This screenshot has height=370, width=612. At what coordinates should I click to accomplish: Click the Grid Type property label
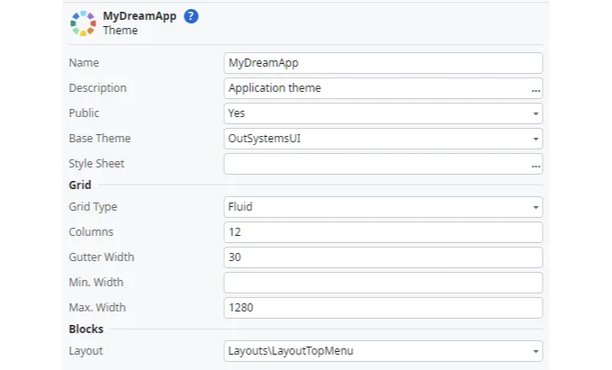(93, 207)
